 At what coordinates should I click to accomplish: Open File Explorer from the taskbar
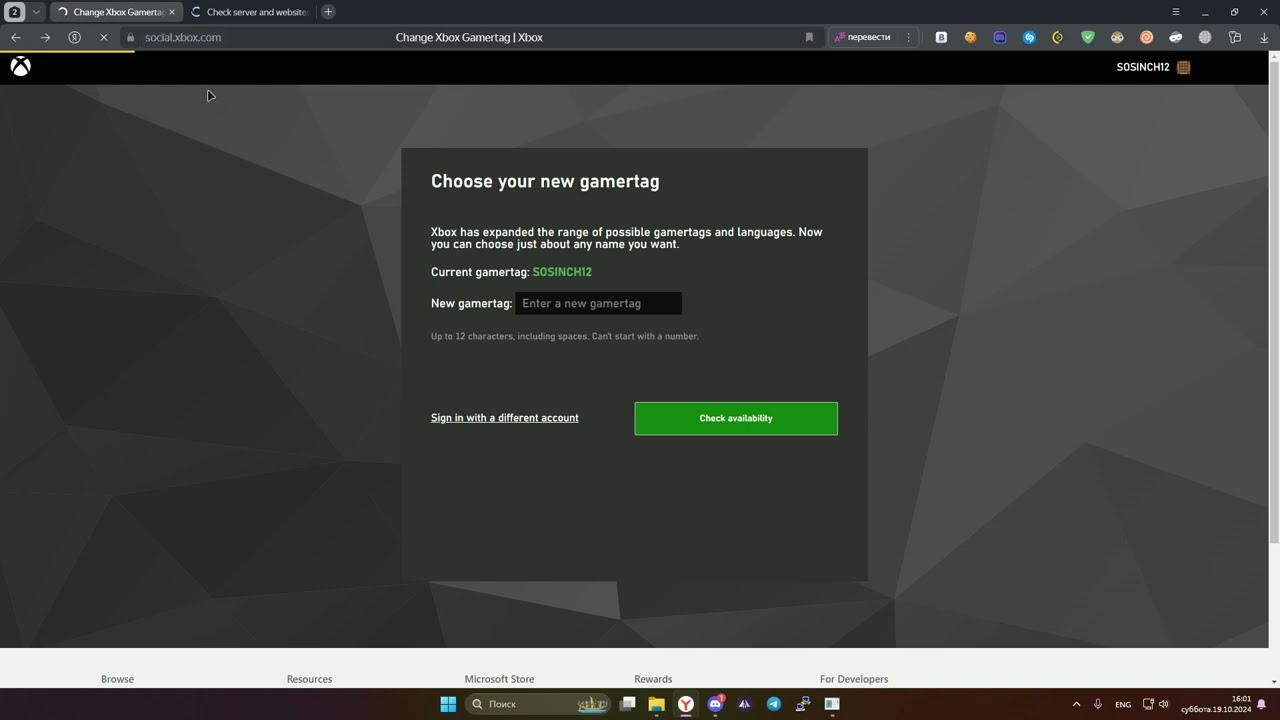pos(657,704)
